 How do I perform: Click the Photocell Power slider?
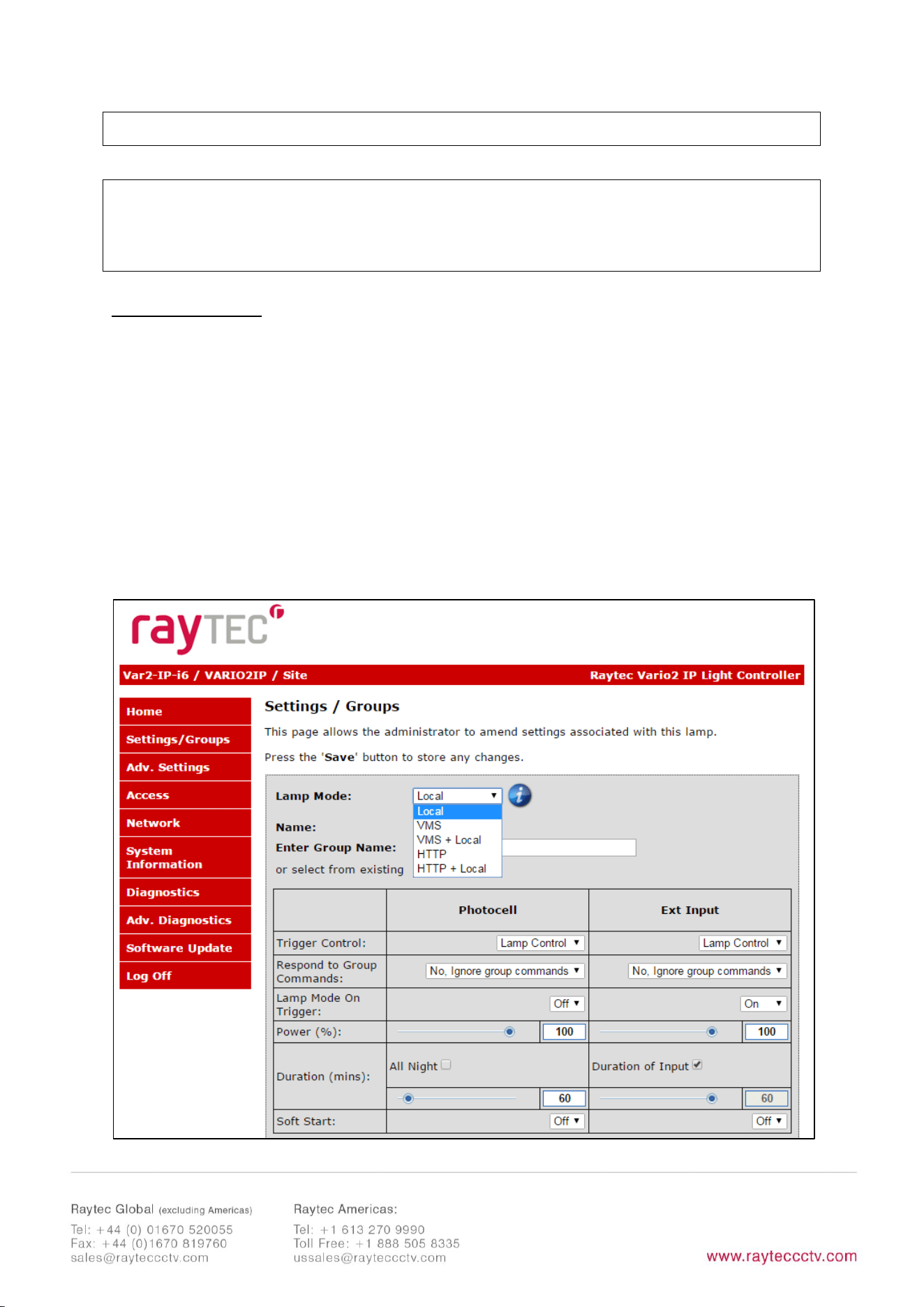click(x=456, y=1032)
